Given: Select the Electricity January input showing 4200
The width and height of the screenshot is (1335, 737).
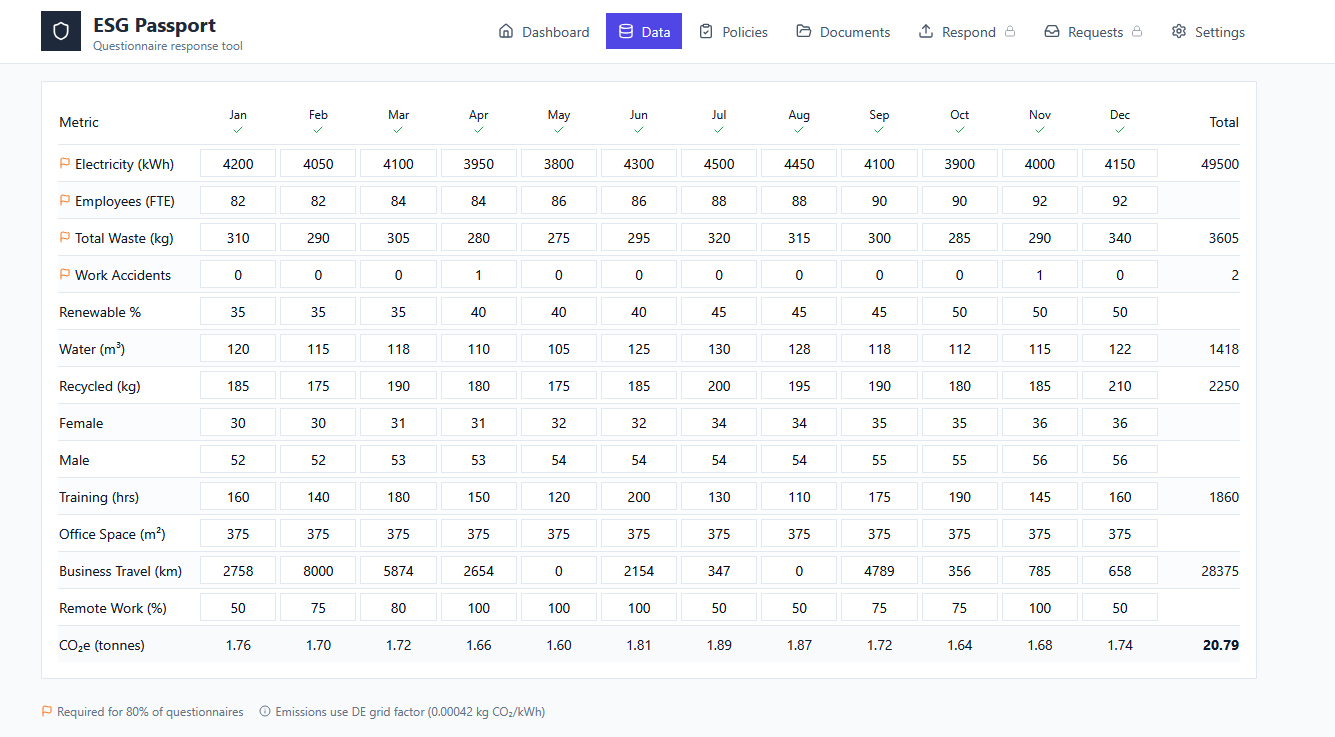Looking at the screenshot, I should click(238, 163).
